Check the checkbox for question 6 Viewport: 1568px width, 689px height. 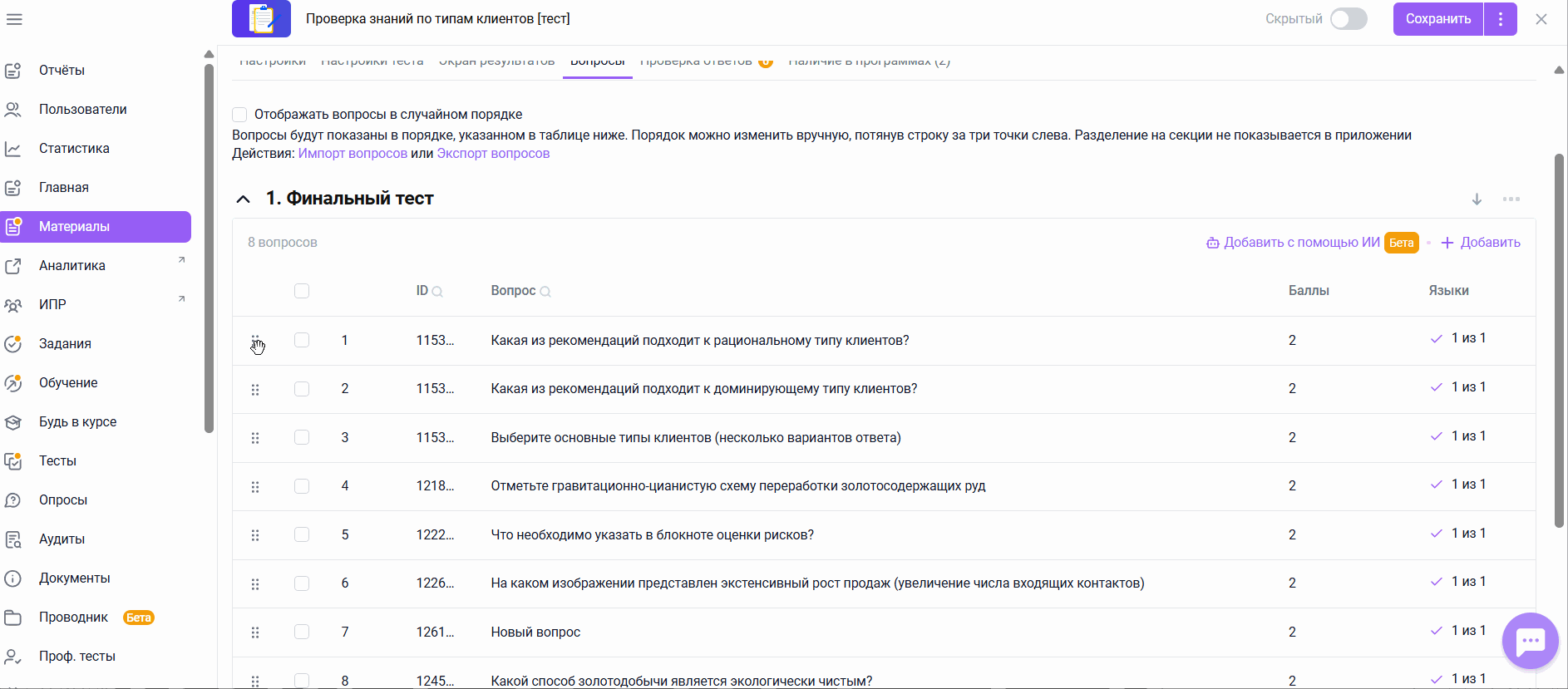pyautogui.click(x=302, y=583)
